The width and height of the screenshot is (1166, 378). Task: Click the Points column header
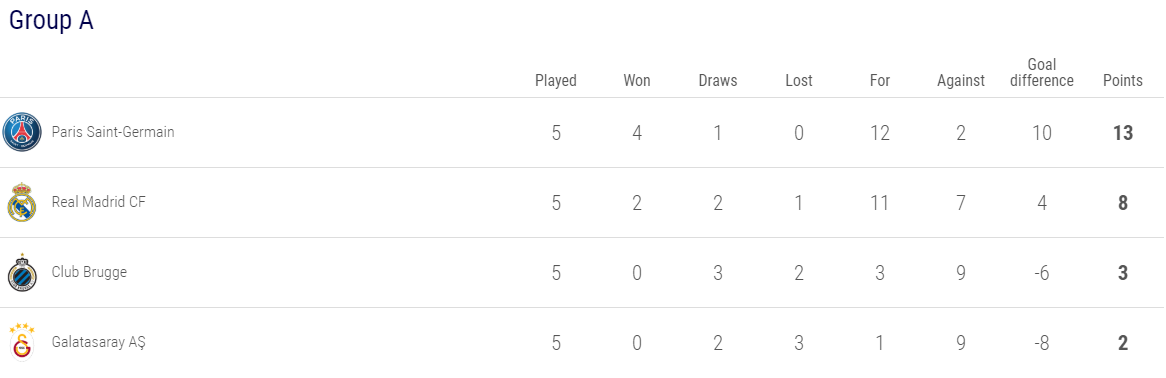[1123, 80]
